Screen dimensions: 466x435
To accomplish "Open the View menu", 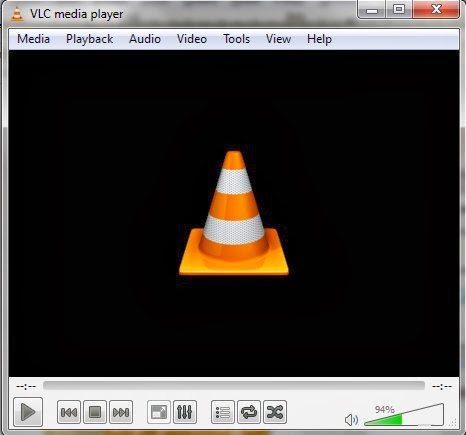I will (x=278, y=39).
